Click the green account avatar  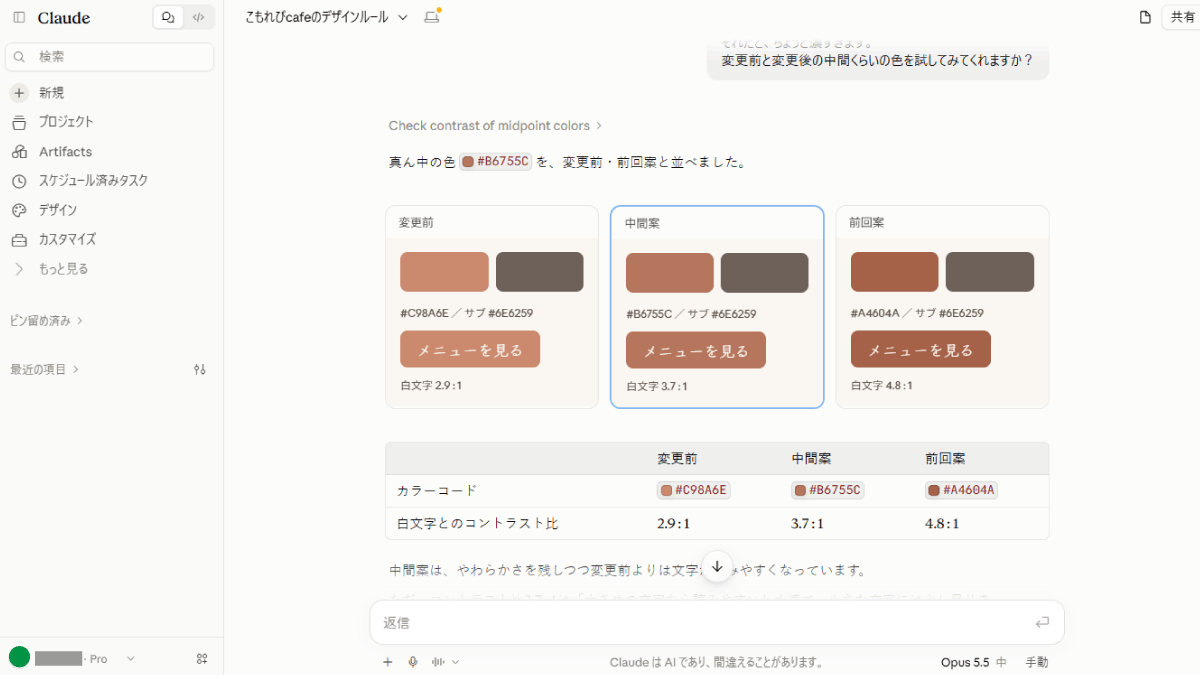pyautogui.click(x=19, y=657)
